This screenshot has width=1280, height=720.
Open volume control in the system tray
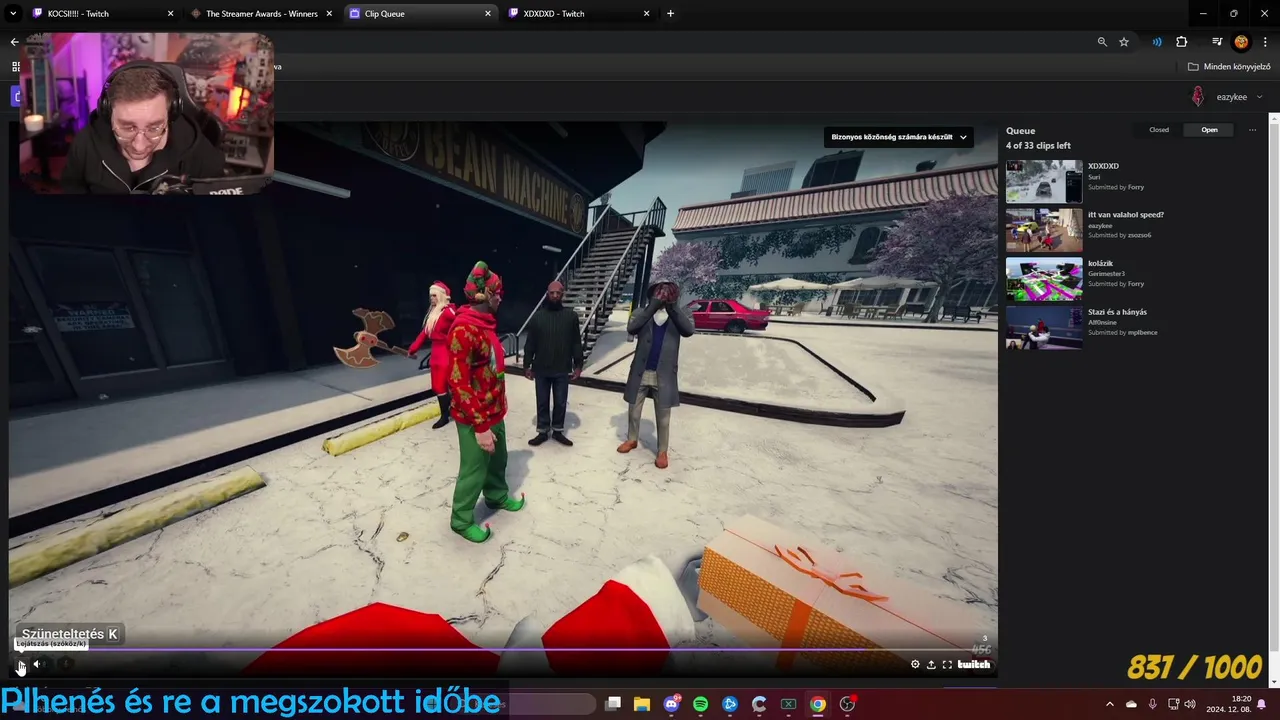[1190, 704]
